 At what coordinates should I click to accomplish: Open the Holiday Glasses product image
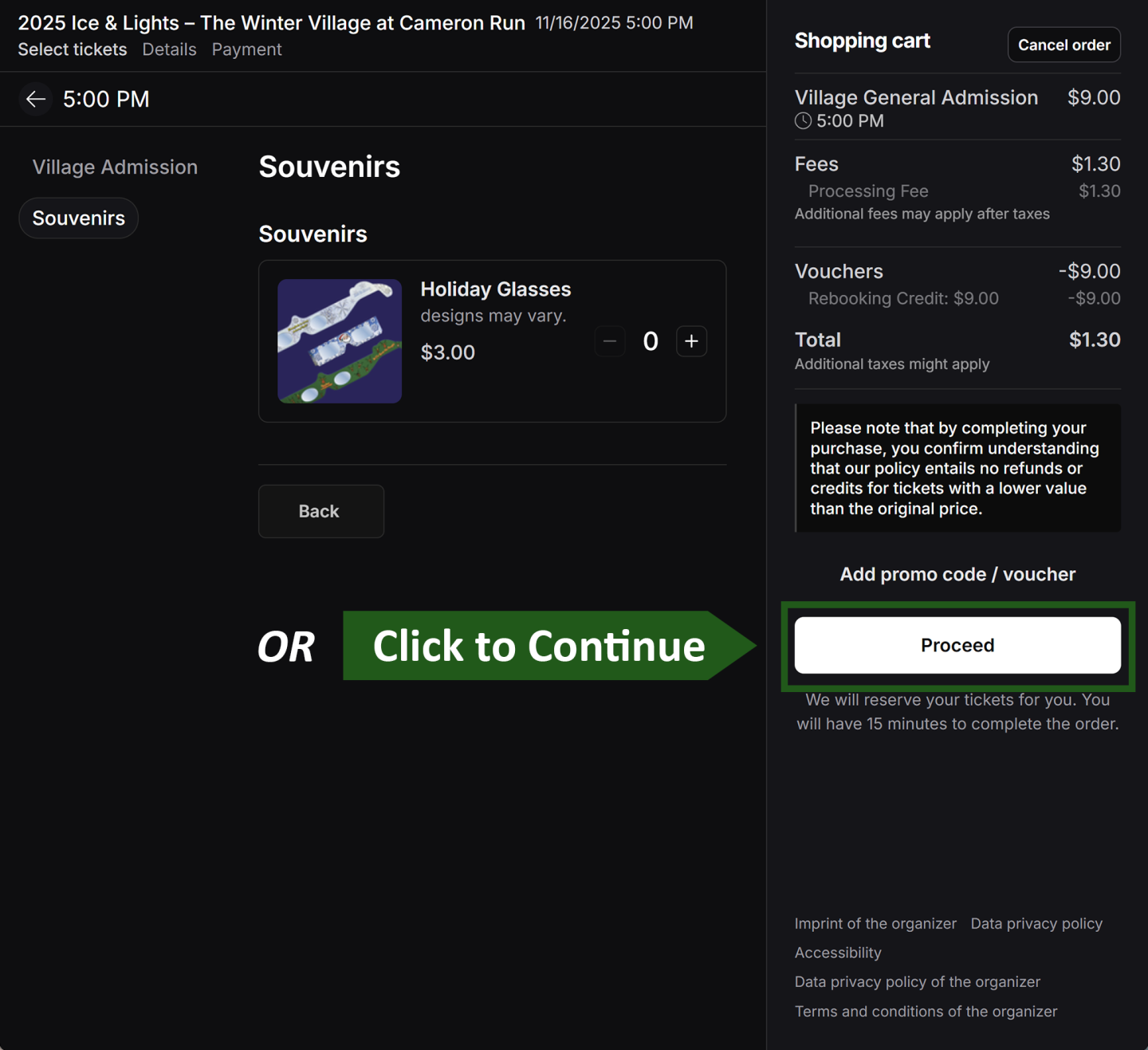pos(340,341)
